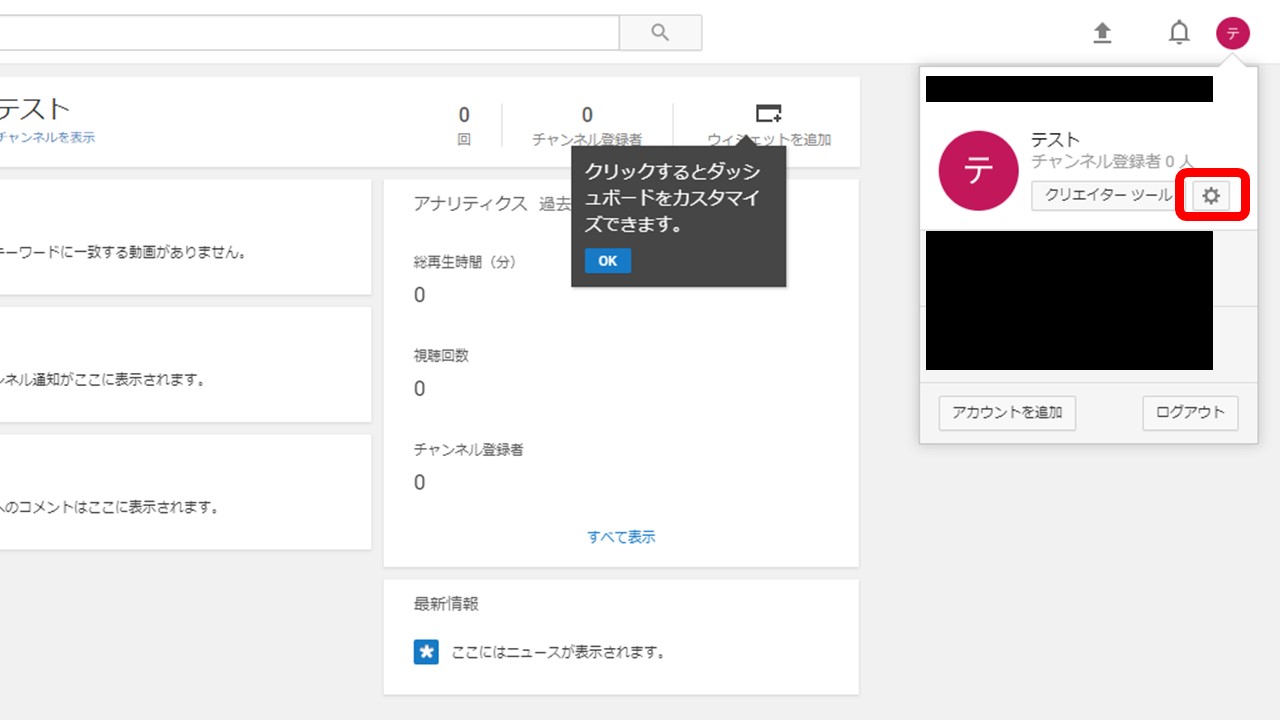This screenshot has height=720, width=1280.
Task: Click チャンネル通知がここに表示されます text
Action: tap(103, 380)
